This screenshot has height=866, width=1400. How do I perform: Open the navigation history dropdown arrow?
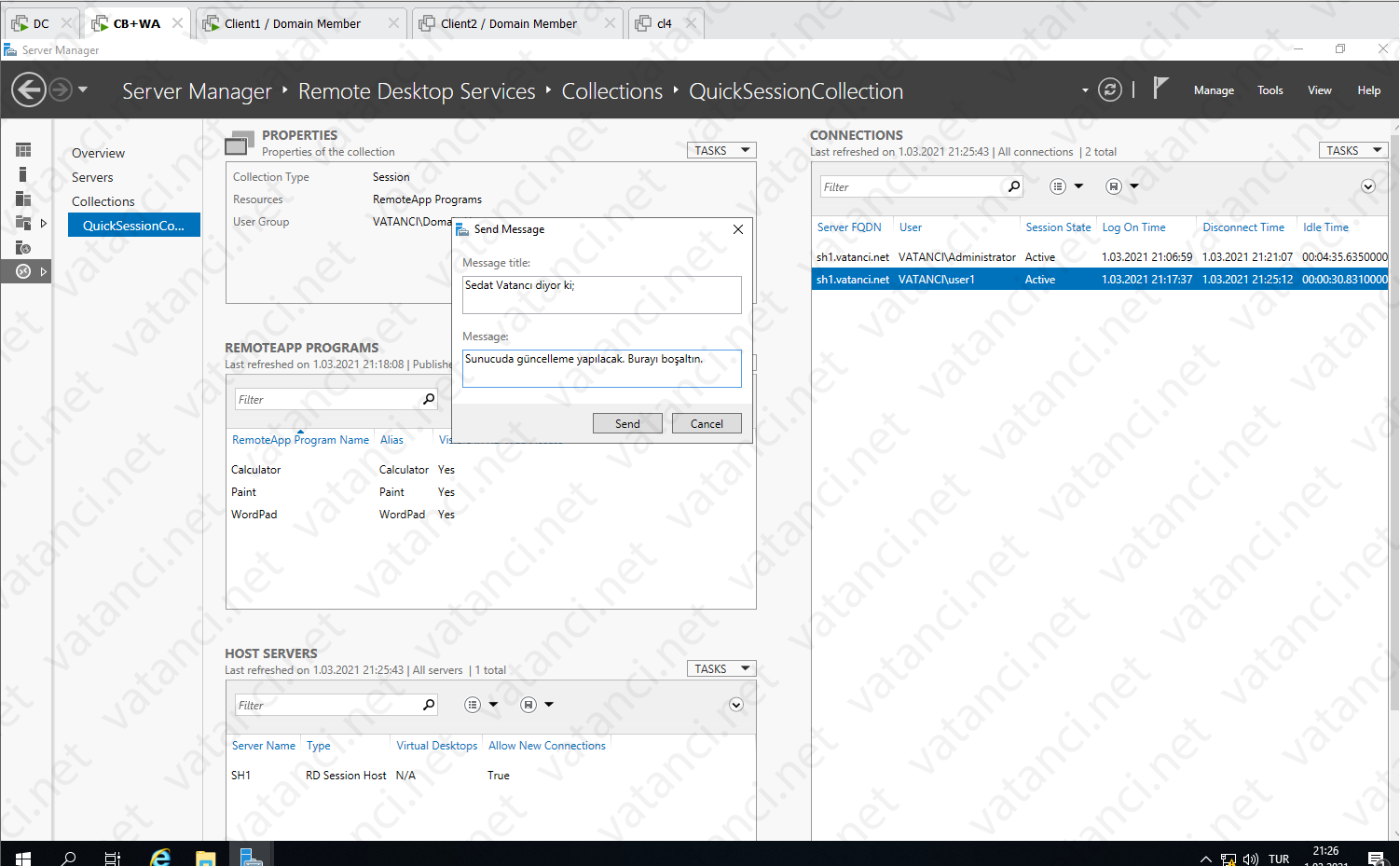click(83, 90)
